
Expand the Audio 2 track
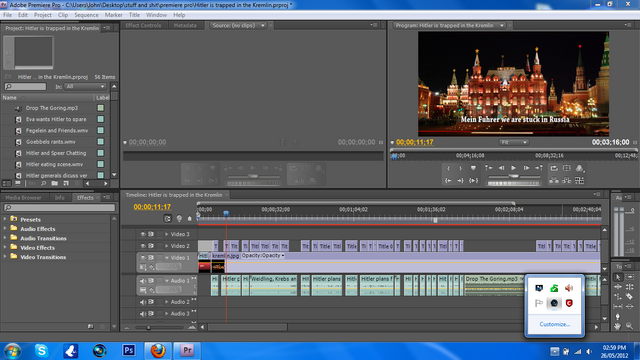[x=167, y=302]
